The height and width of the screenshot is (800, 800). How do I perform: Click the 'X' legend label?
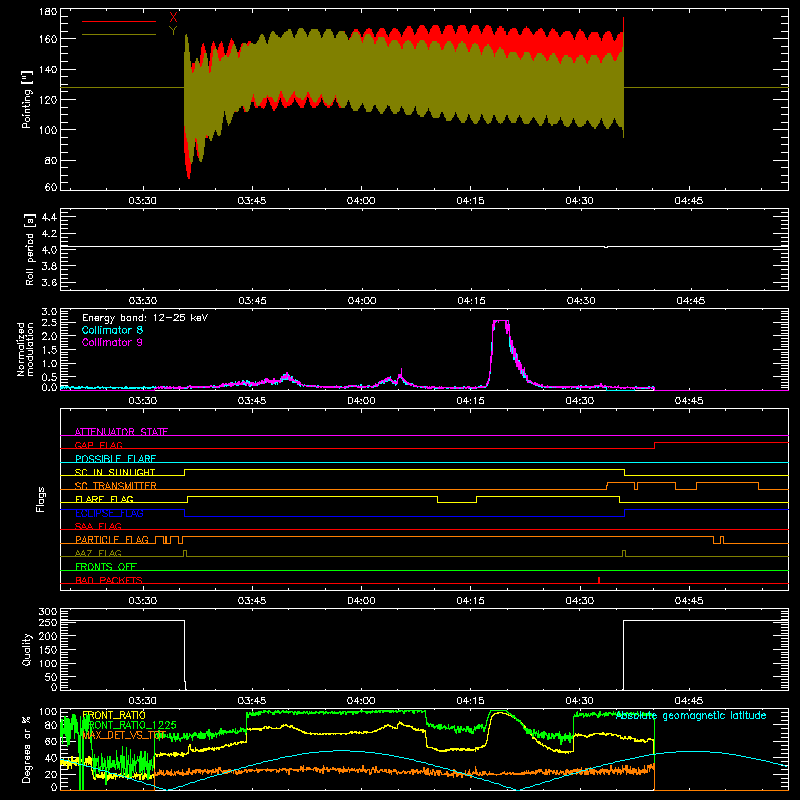(173, 17)
